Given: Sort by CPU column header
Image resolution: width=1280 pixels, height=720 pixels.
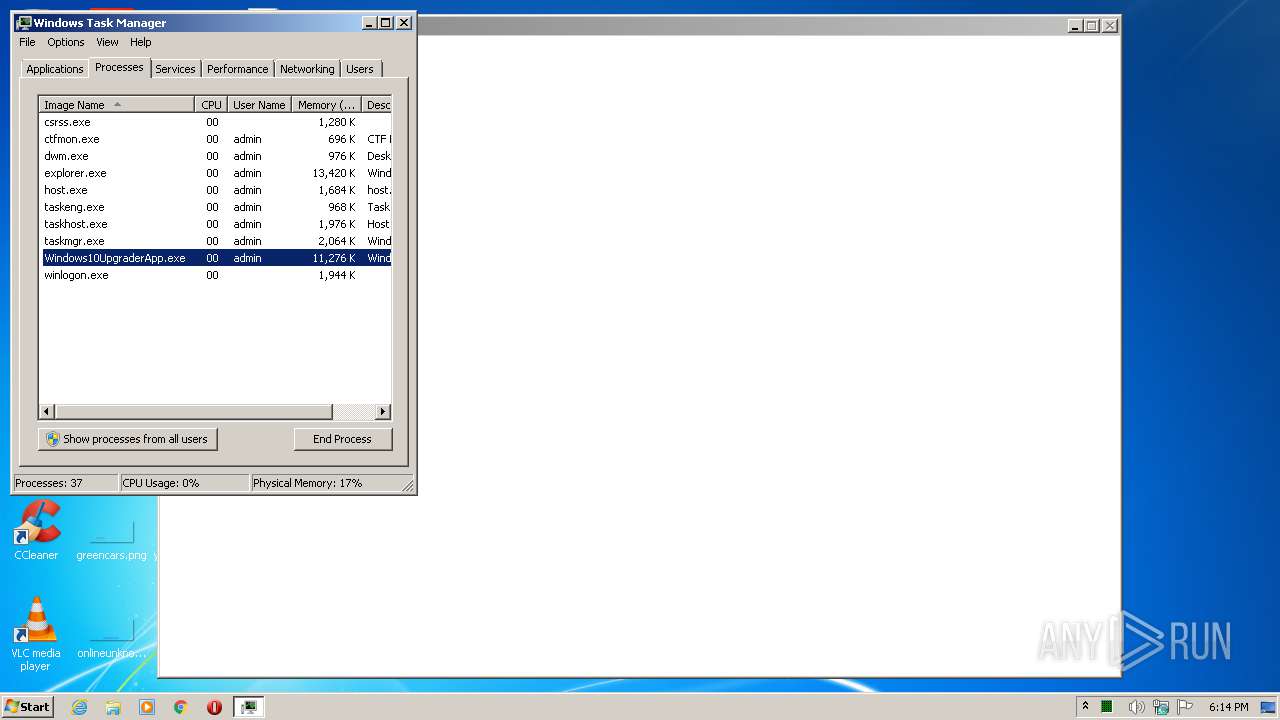Looking at the screenshot, I should pyautogui.click(x=210, y=105).
